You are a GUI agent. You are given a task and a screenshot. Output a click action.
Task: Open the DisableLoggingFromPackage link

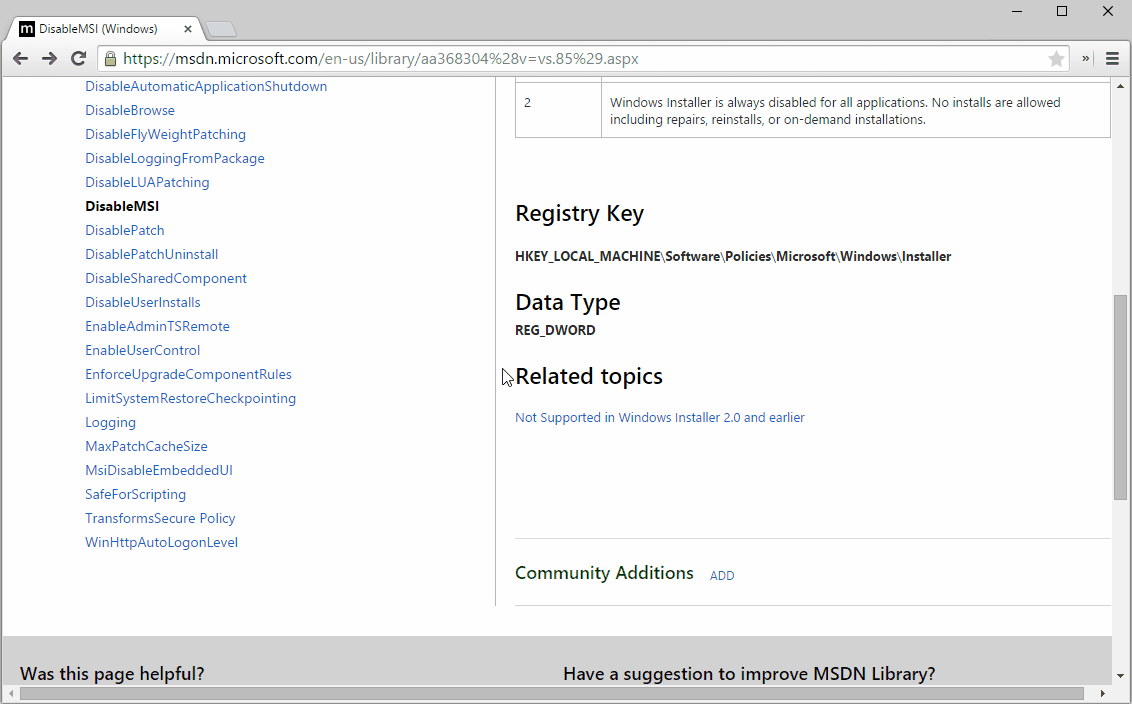[x=175, y=158]
